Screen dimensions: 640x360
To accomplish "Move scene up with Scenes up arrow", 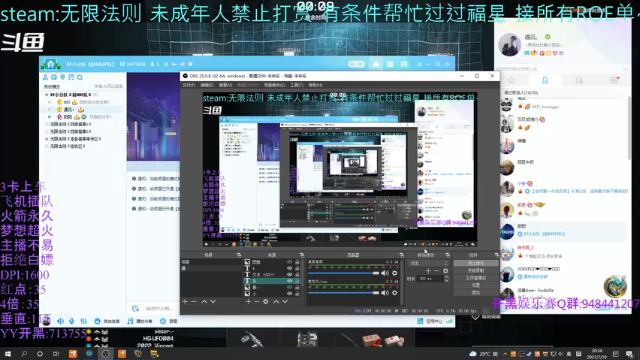I will pyautogui.click(x=204, y=302).
